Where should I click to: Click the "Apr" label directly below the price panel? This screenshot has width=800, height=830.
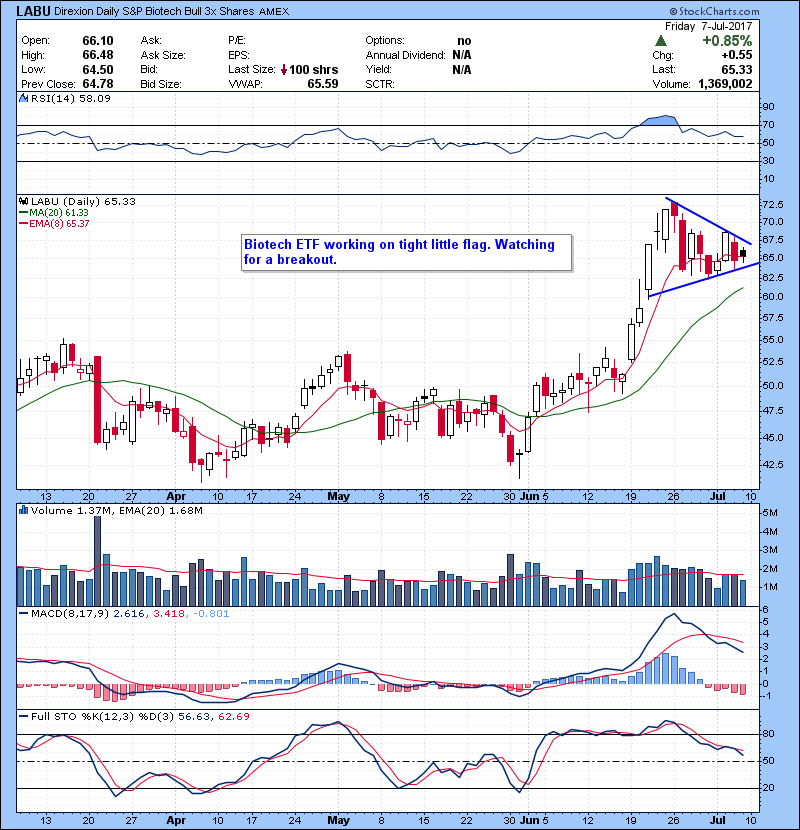tap(176, 497)
